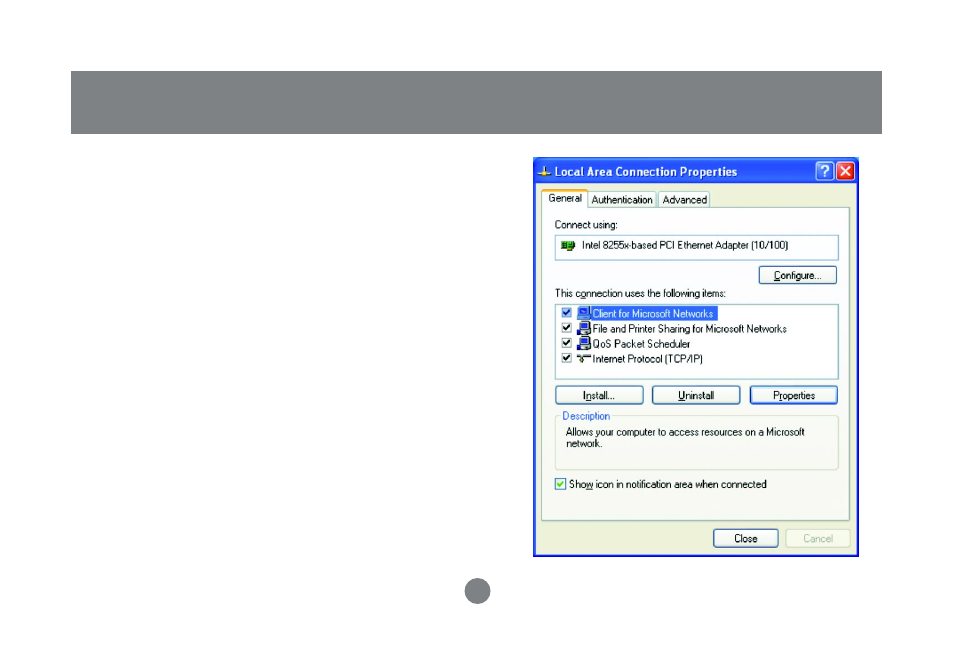This screenshot has width=954, height=663.
Task: Select the Internet Protocol (TCP/IP) entry
Action: [x=647, y=359]
